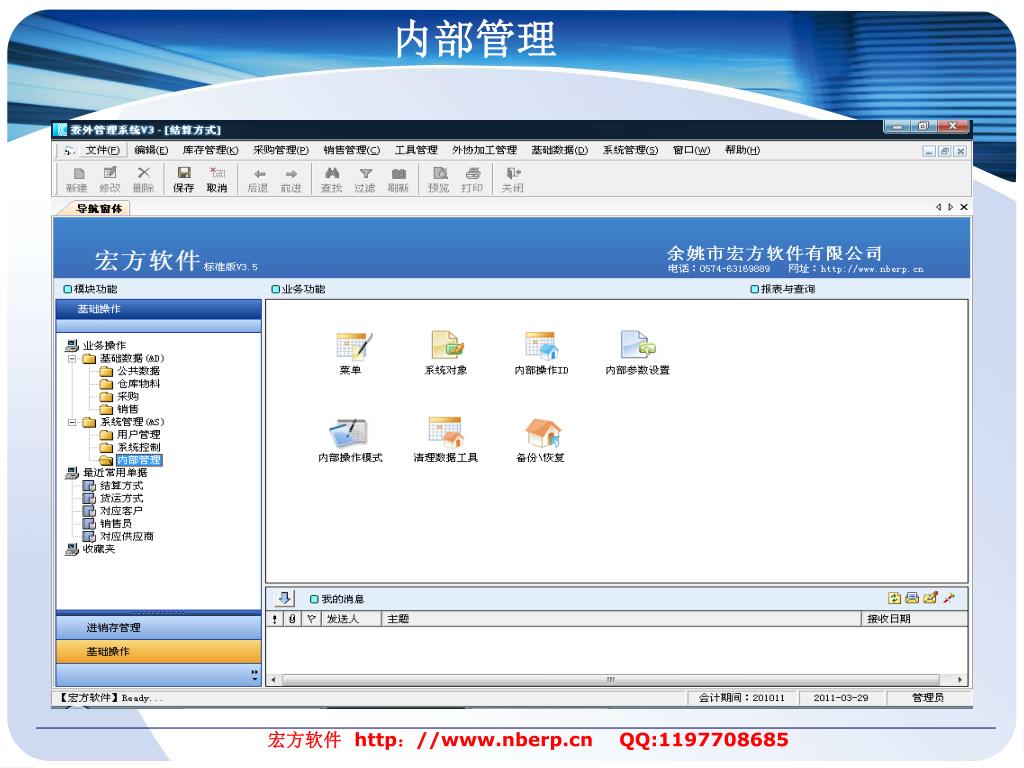
Task: Click the horizontal scrollbar left arrow
Action: click(x=274, y=680)
